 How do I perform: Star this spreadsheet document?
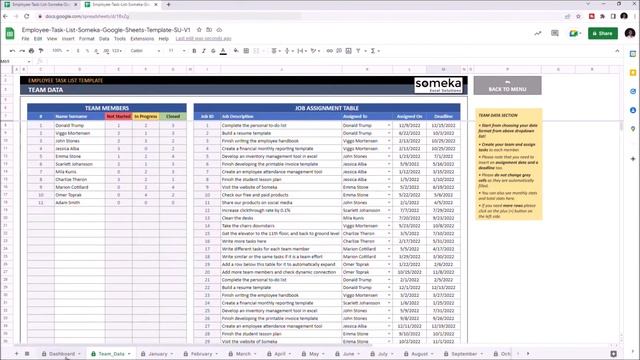(199, 30)
